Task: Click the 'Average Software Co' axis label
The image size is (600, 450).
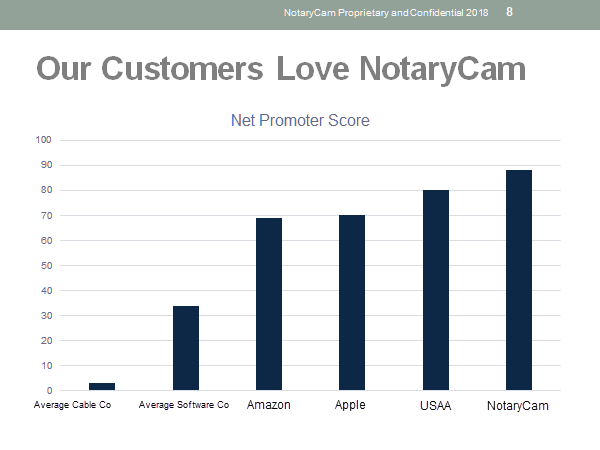Action: tap(184, 405)
